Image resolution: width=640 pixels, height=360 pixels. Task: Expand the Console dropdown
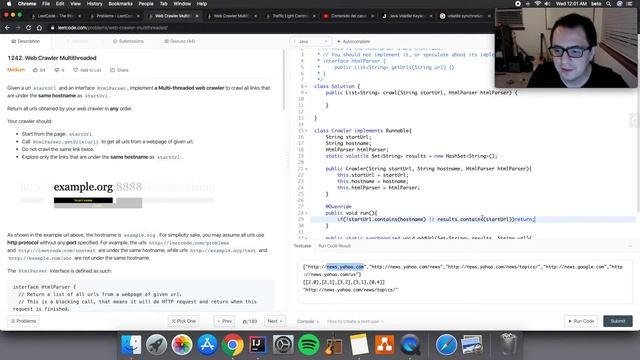click(308, 322)
